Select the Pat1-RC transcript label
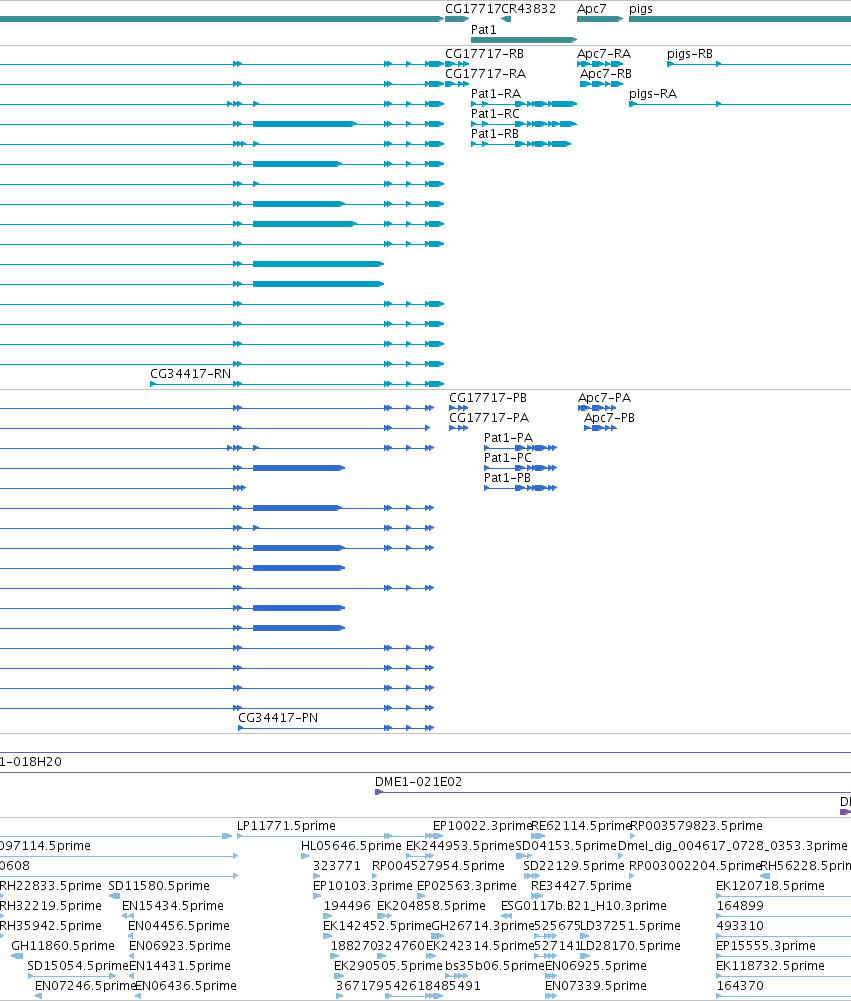 click(495, 114)
